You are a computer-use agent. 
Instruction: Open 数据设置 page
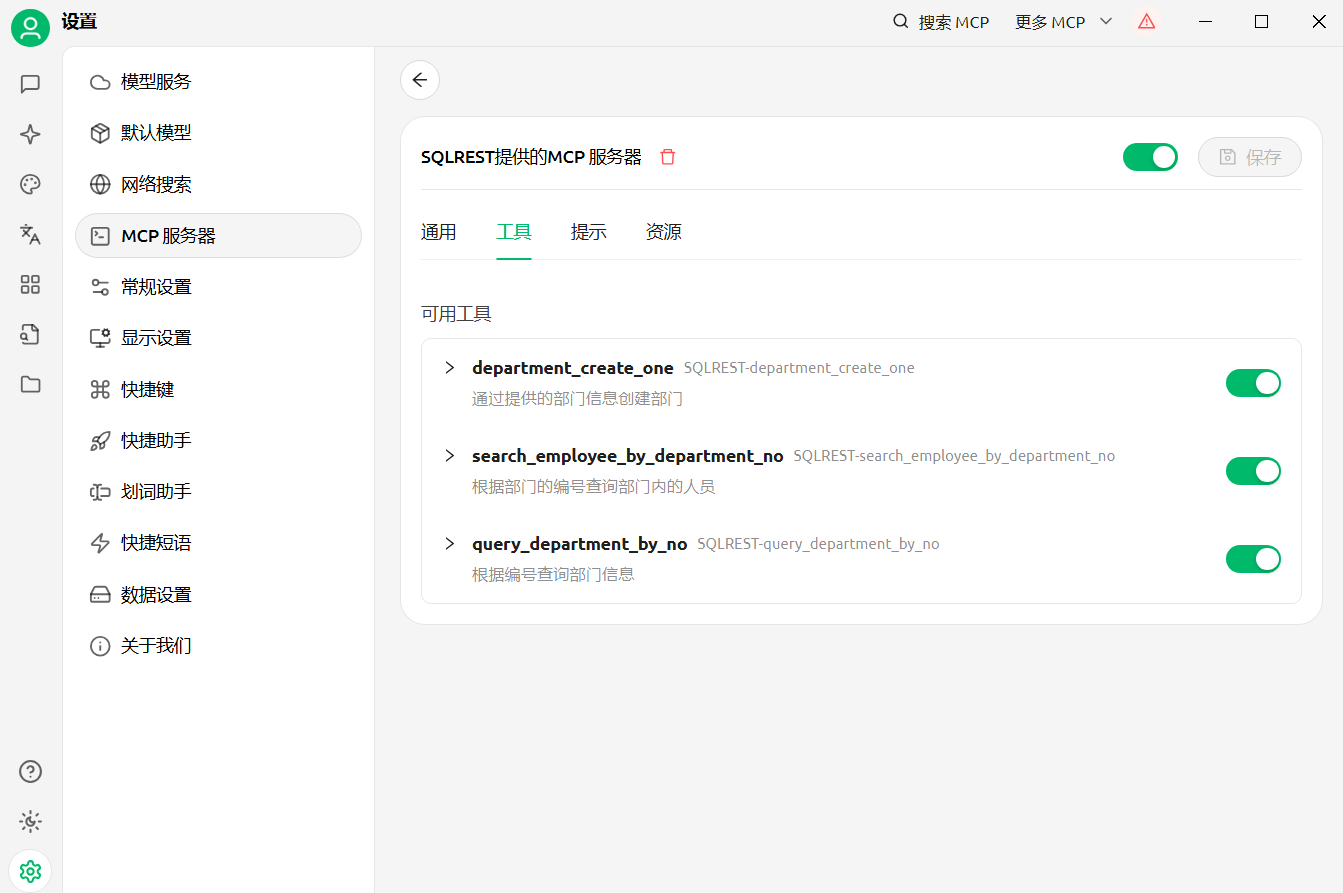218,595
